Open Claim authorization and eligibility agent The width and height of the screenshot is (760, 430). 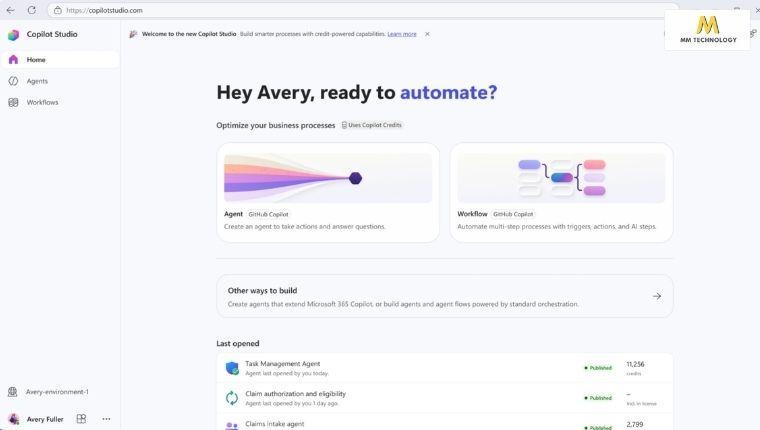tap(444, 398)
